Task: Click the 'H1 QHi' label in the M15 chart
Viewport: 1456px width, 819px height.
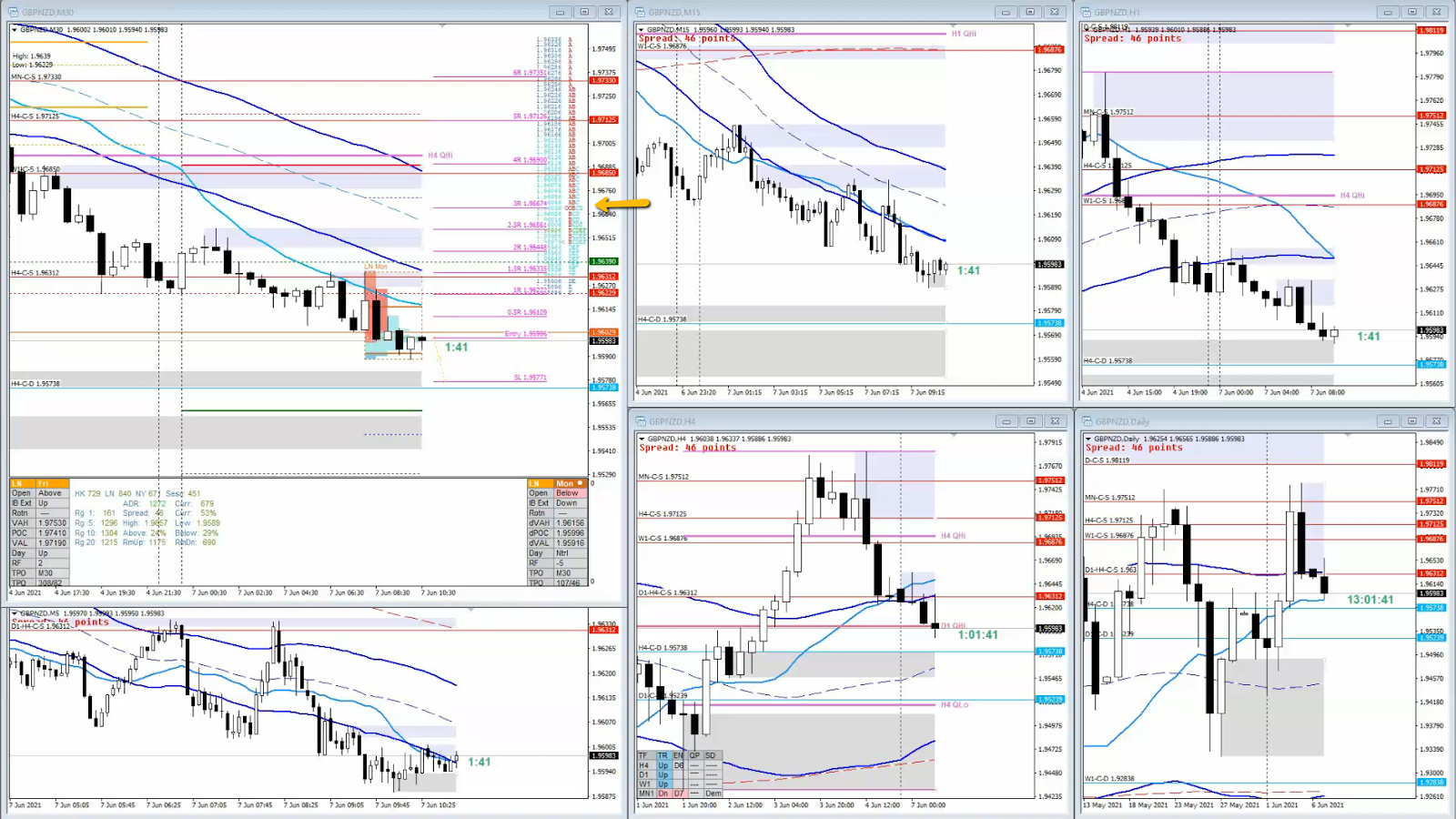Action: pyautogui.click(x=964, y=34)
